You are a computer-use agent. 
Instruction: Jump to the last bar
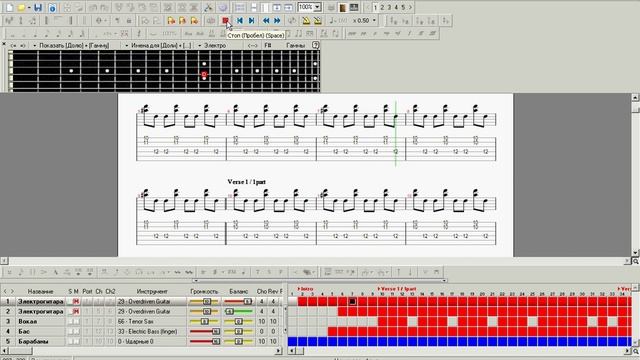coord(251,20)
